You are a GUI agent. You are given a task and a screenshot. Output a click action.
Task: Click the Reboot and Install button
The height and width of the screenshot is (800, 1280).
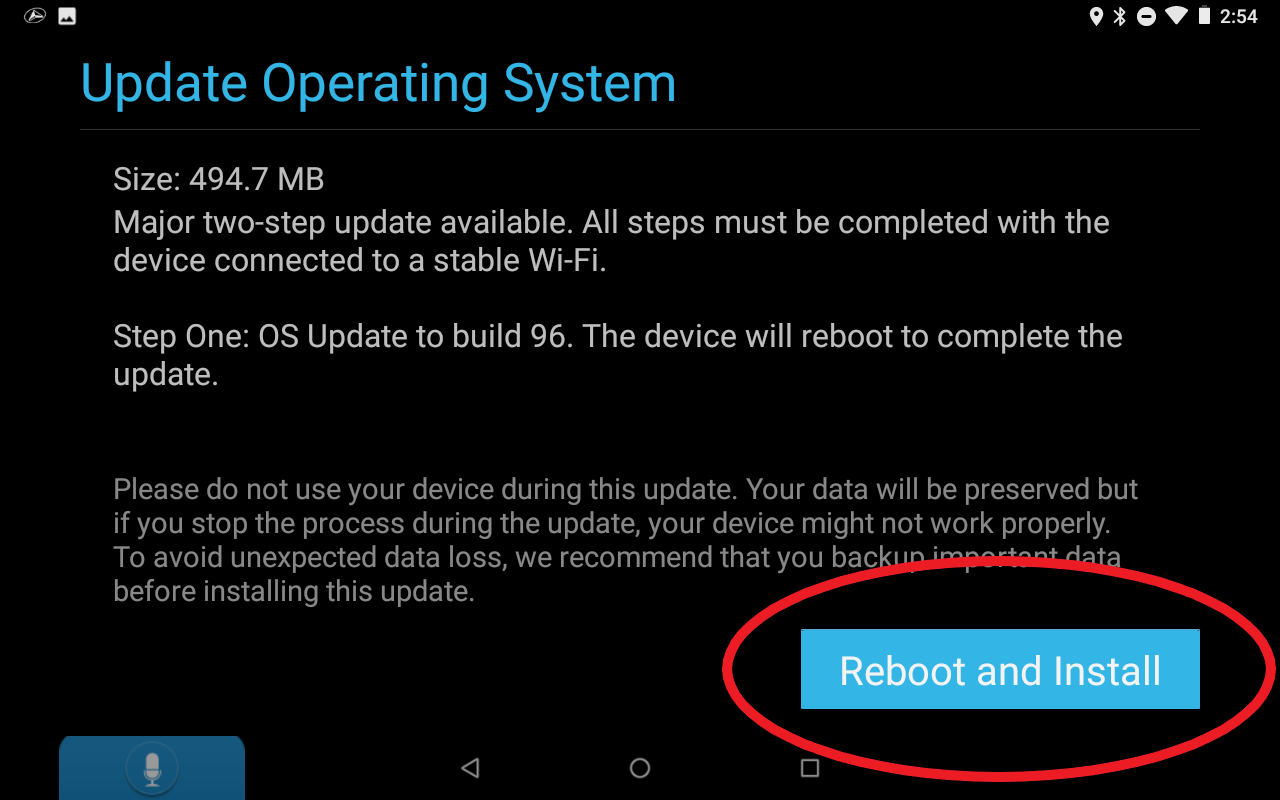click(1000, 669)
